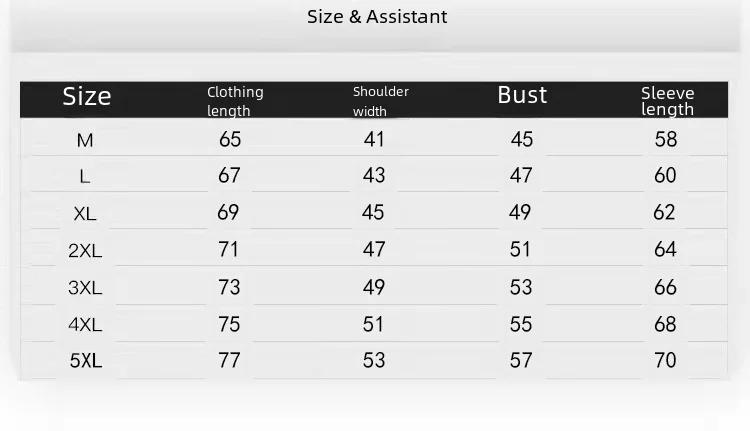This screenshot has height=431, width=750.
Task: Click shoulder width value 41 for M
Action: point(374,140)
